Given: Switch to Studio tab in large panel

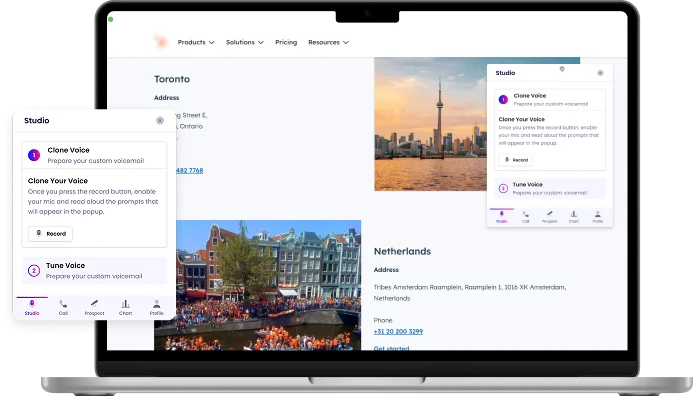Looking at the screenshot, I should [32, 308].
